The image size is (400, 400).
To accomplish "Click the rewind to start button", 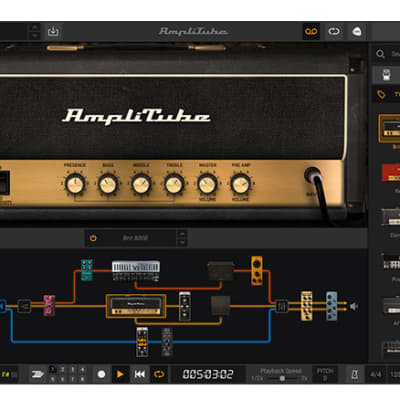I will pos(140,374).
